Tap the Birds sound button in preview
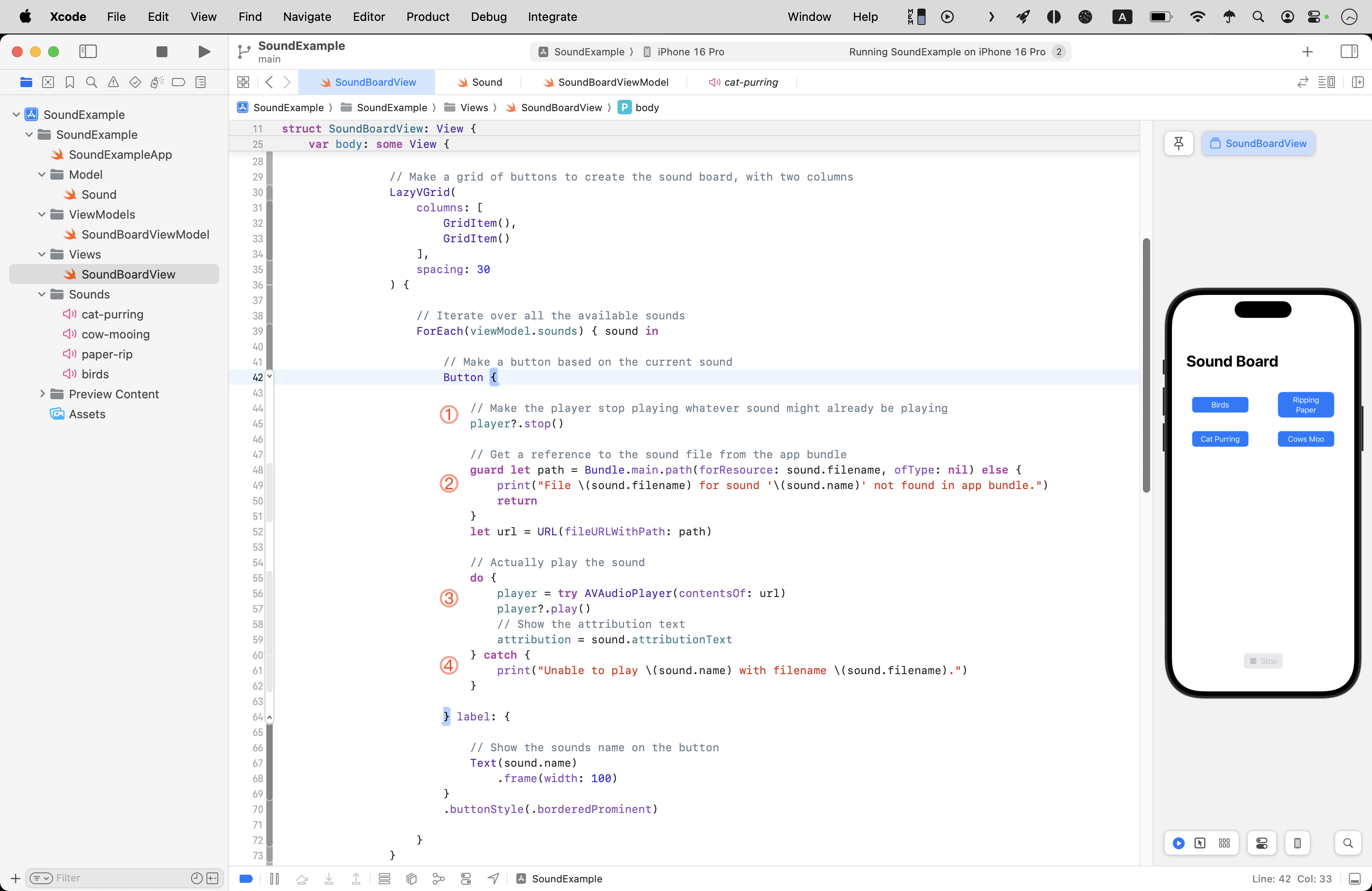1372x891 pixels. pyautogui.click(x=1220, y=405)
